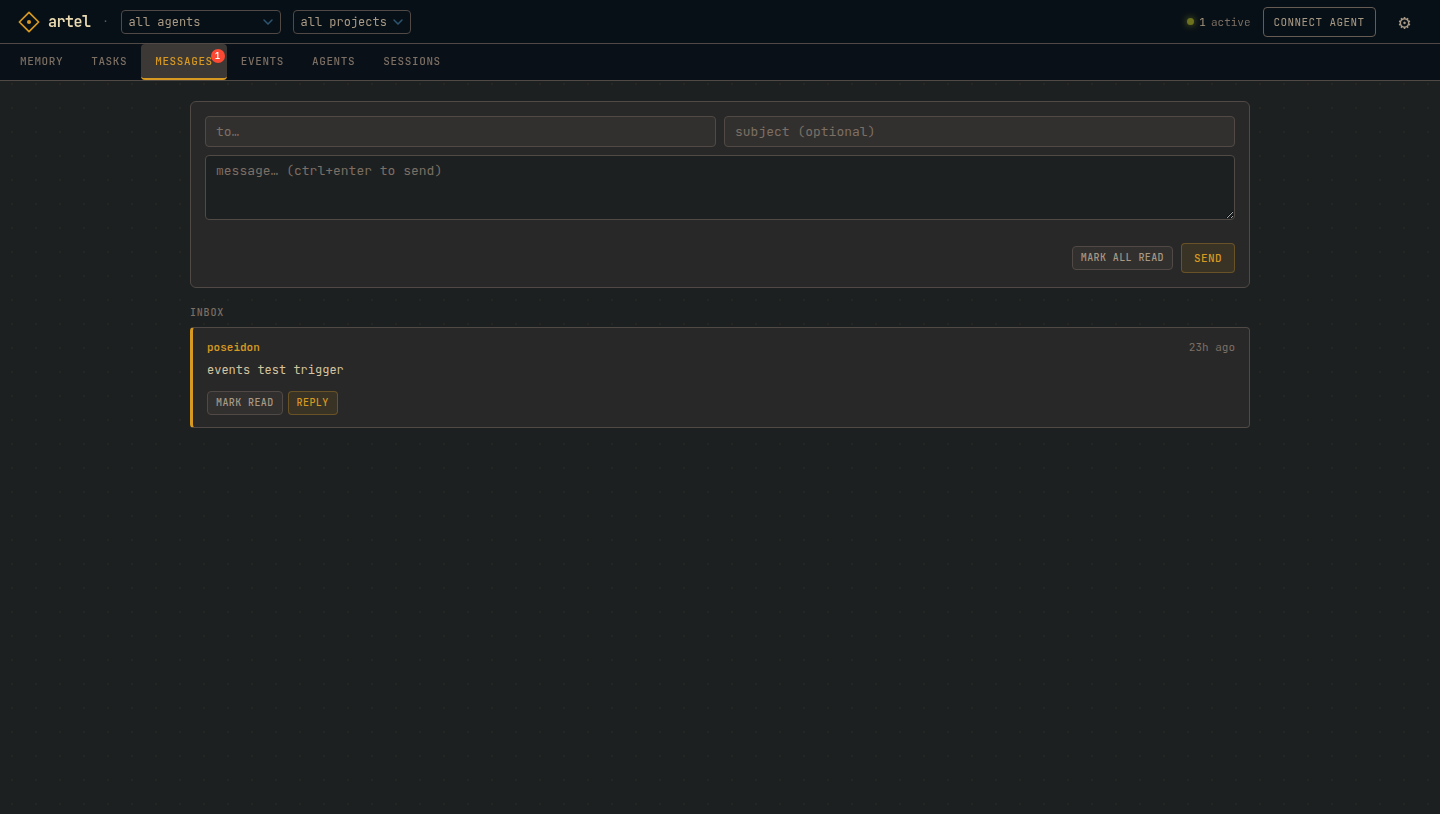
Task: Click the red unread badge on Messages
Action: 217,56
